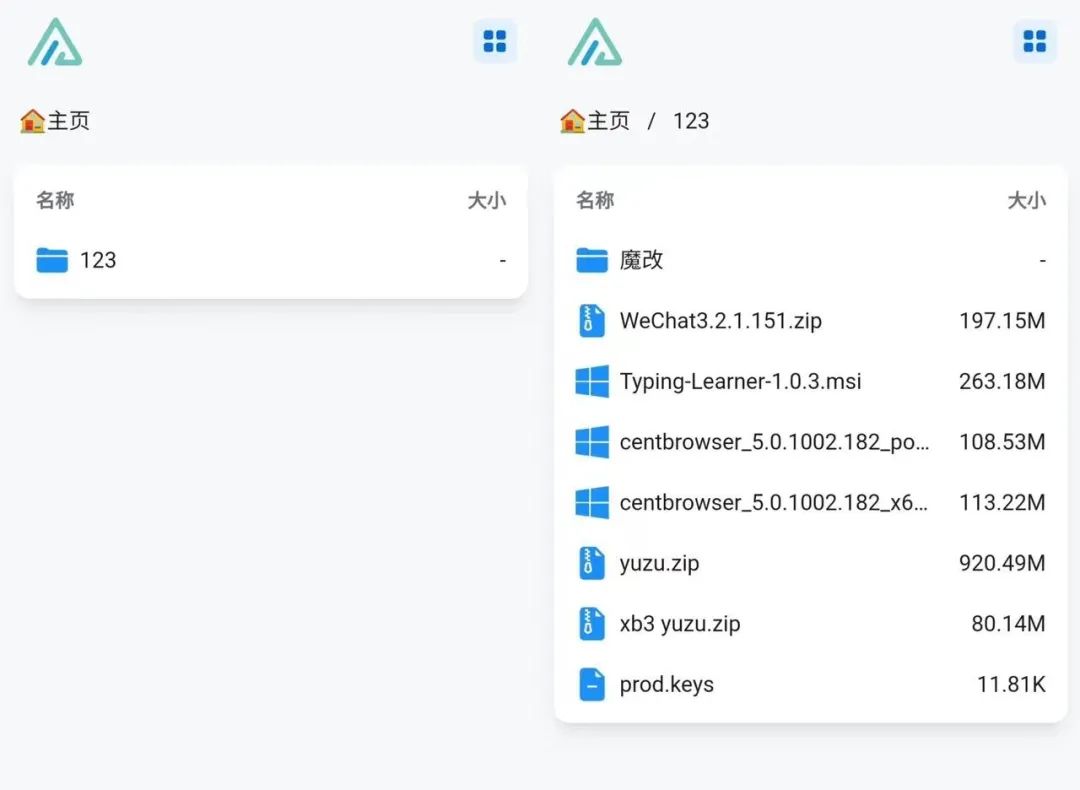Viewport: 1080px width, 790px height.
Task: Go to 主页 from the 主页 / 123 breadcrumb
Action: pos(596,121)
